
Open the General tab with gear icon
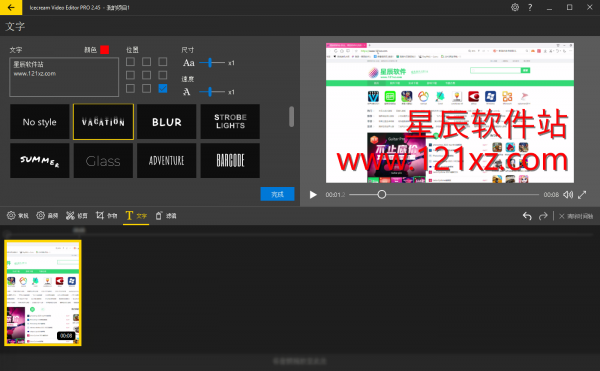pos(18,216)
